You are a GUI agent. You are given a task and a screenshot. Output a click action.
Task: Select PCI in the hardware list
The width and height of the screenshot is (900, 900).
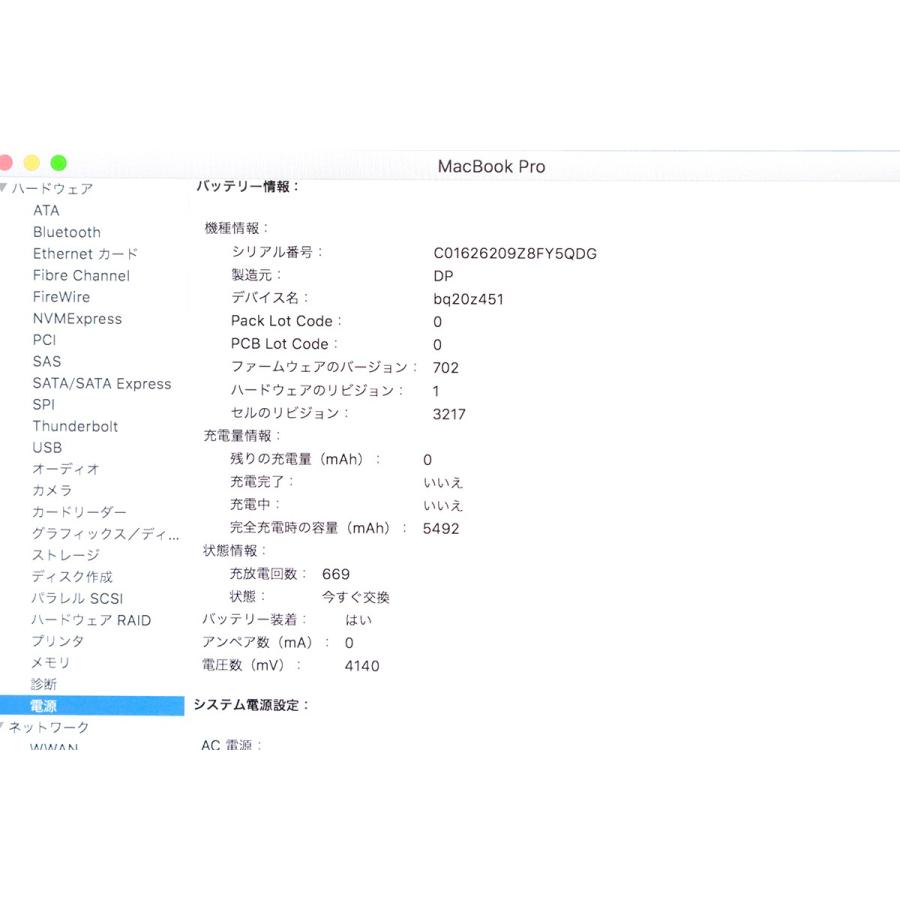[44, 340]
